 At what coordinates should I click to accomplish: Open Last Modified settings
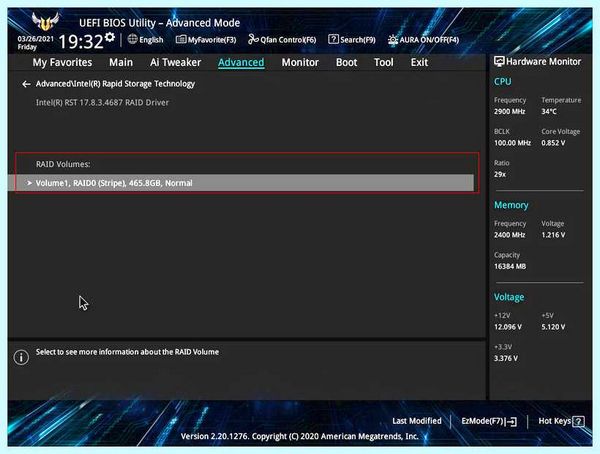(417, 421)
